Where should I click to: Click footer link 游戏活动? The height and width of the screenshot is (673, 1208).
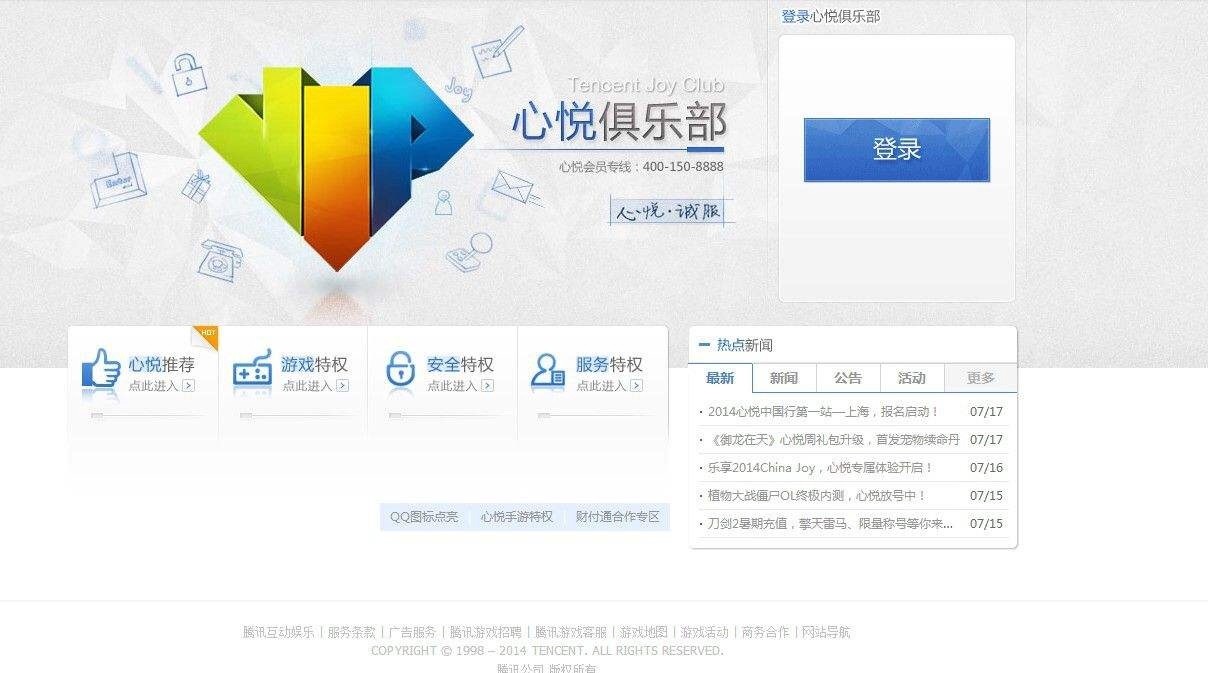pyautogui.click(x=705, y=632)
